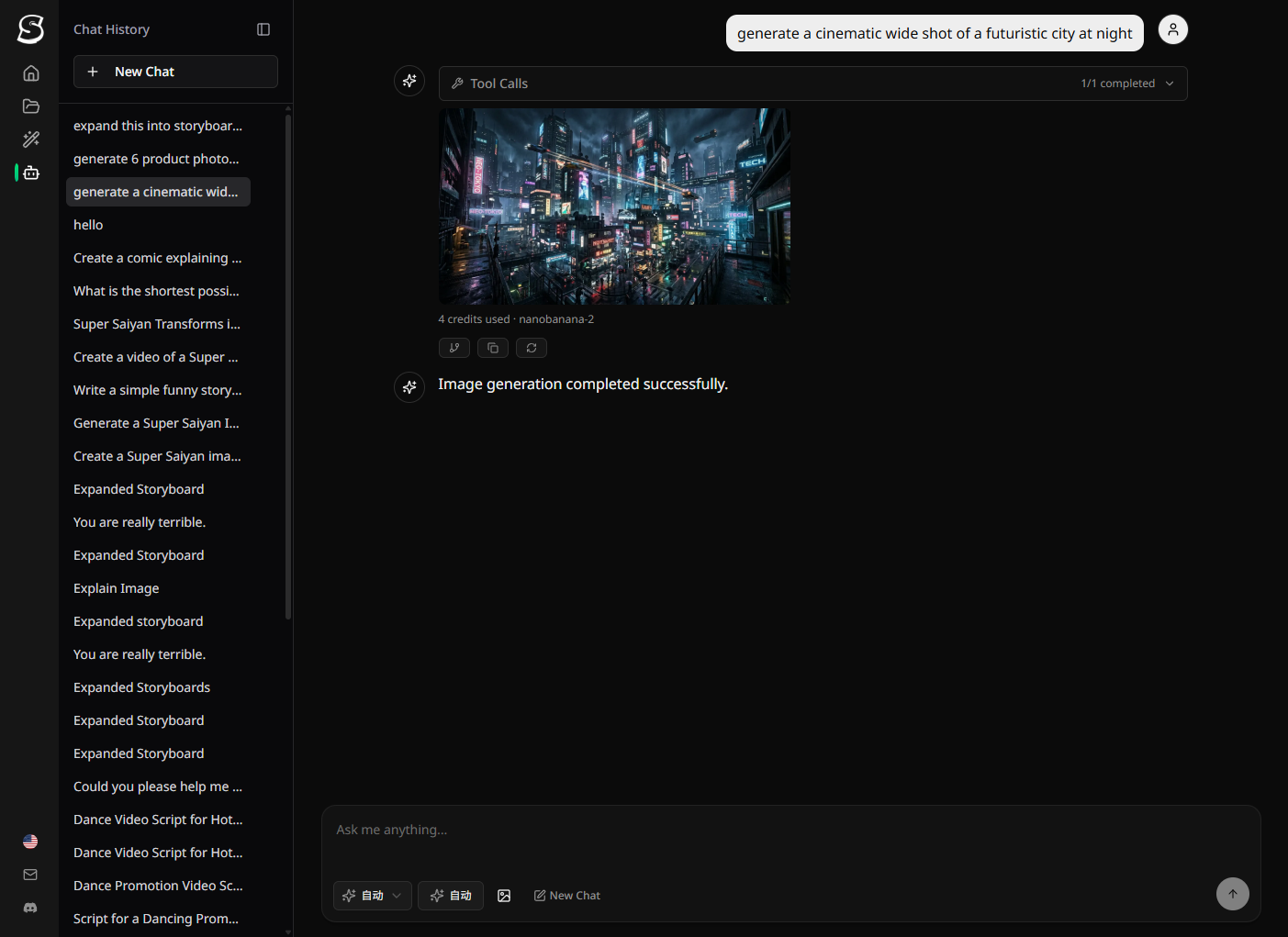Click the home icon in left sidebar

(31, 73)
